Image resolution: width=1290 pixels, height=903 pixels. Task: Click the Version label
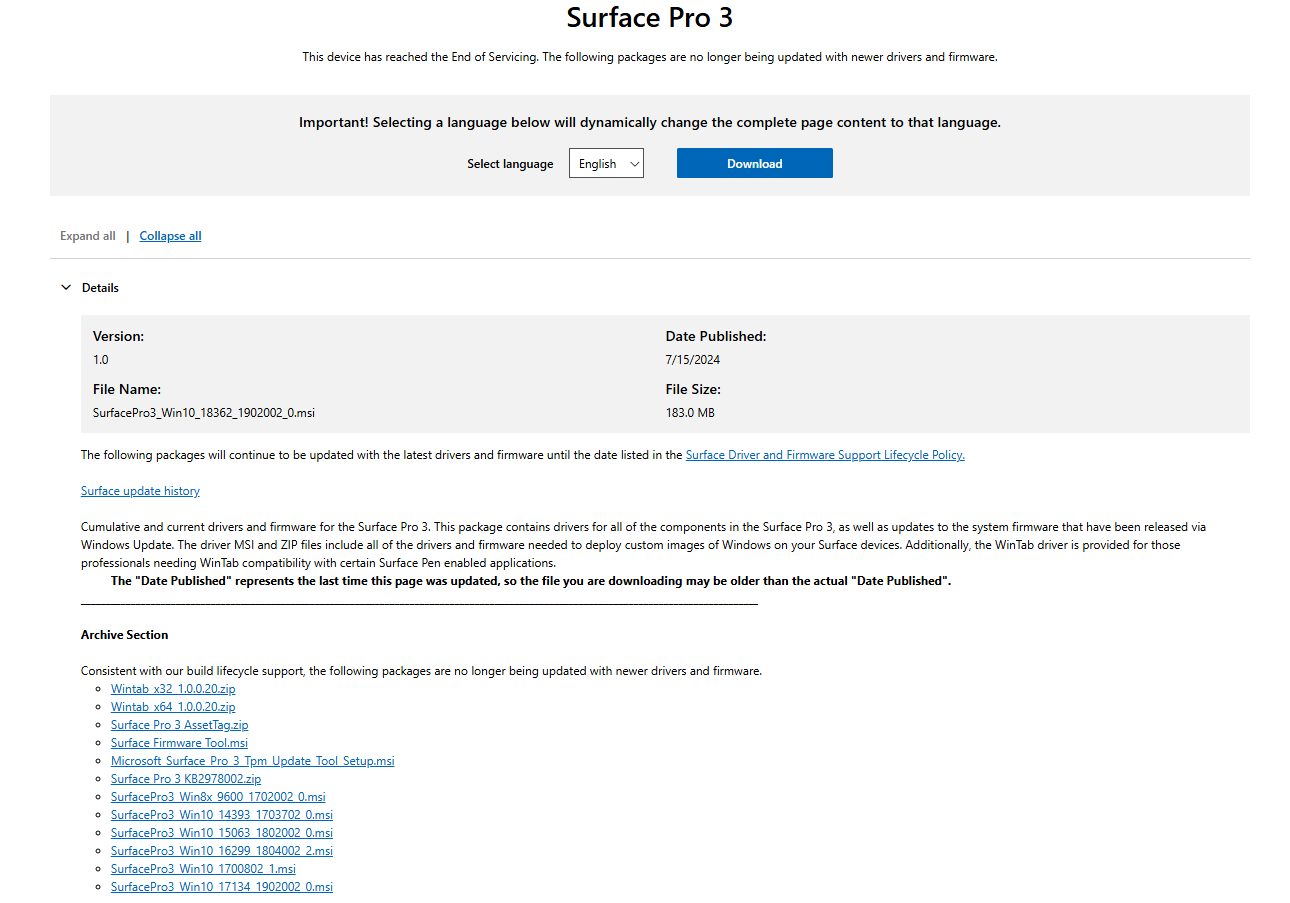(x=118, y=337)
